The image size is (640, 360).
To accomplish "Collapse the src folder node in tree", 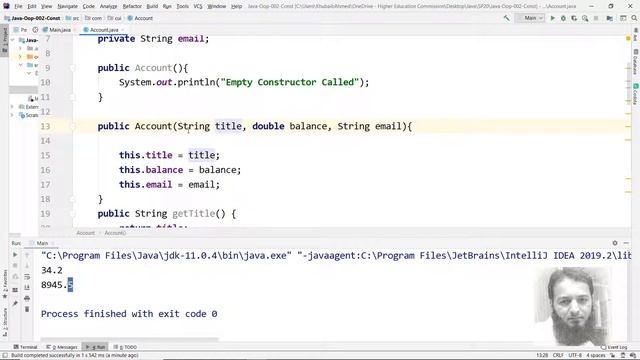I will tap(20, 65).
